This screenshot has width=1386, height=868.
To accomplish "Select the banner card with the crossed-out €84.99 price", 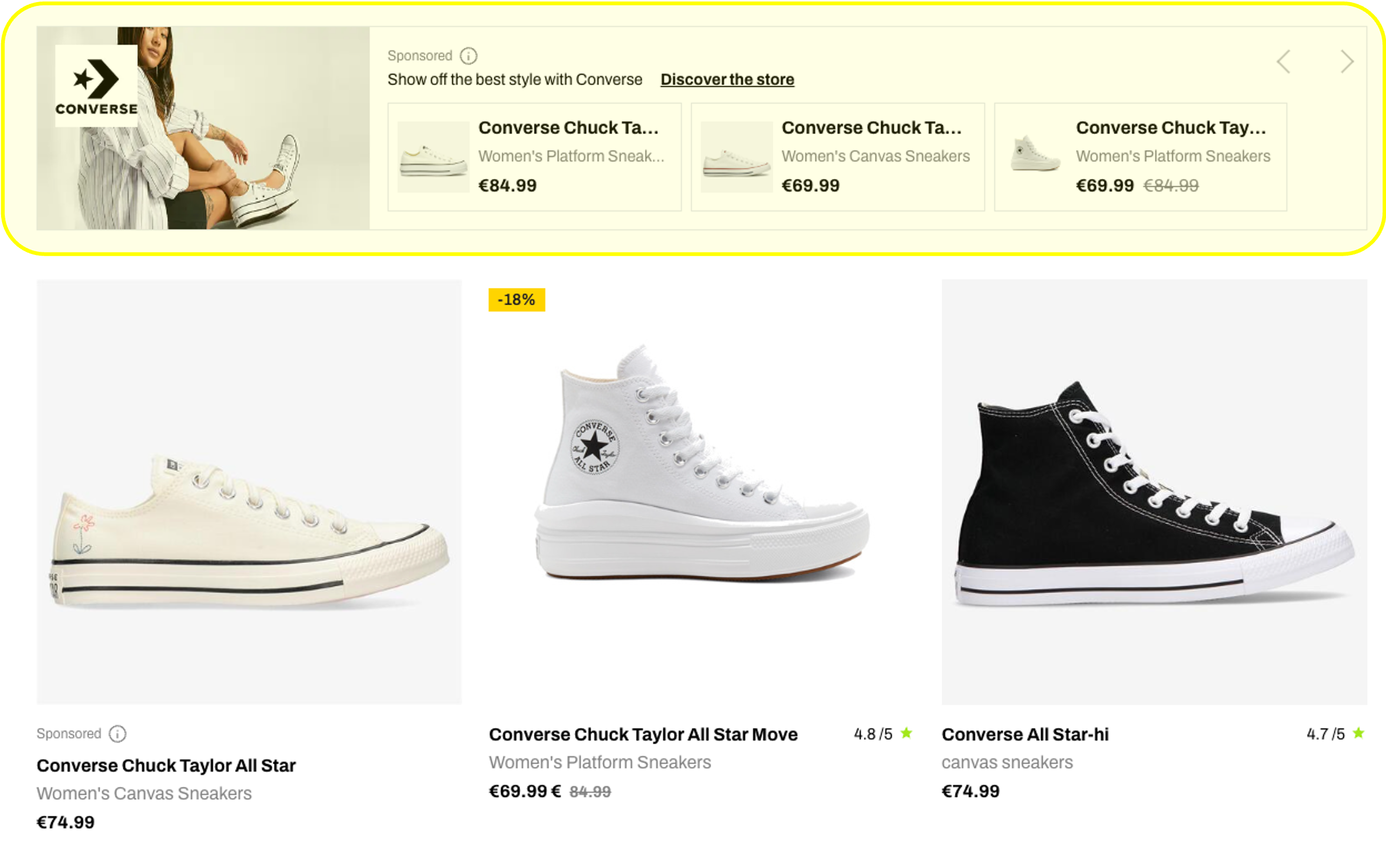I will [1140, 157].
